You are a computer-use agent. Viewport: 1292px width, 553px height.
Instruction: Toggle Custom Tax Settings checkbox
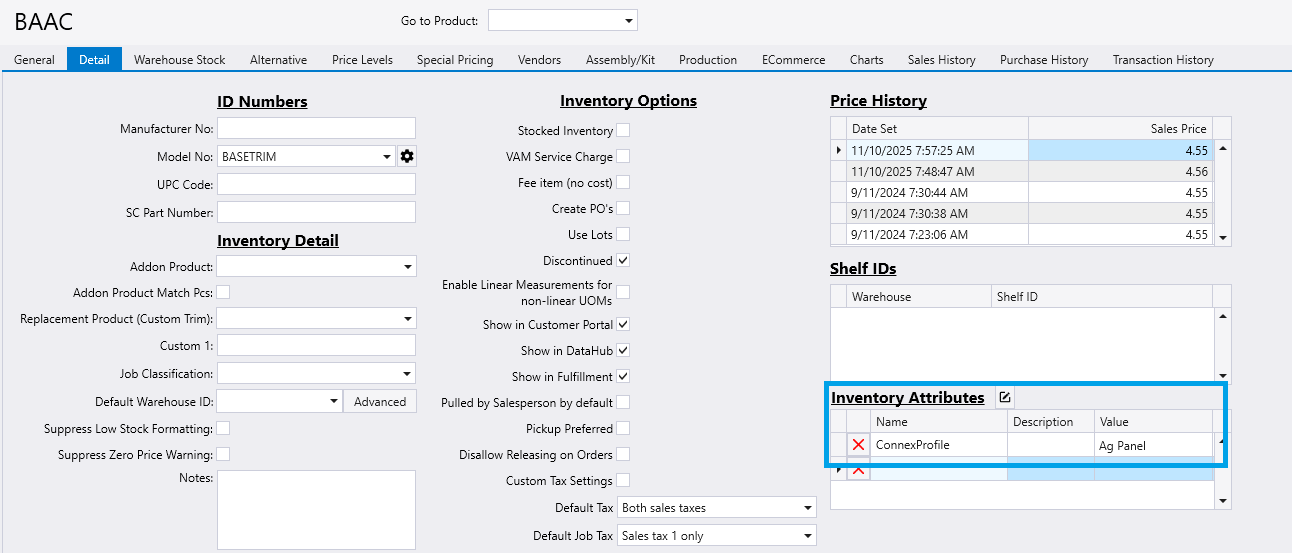pos(623,480)
